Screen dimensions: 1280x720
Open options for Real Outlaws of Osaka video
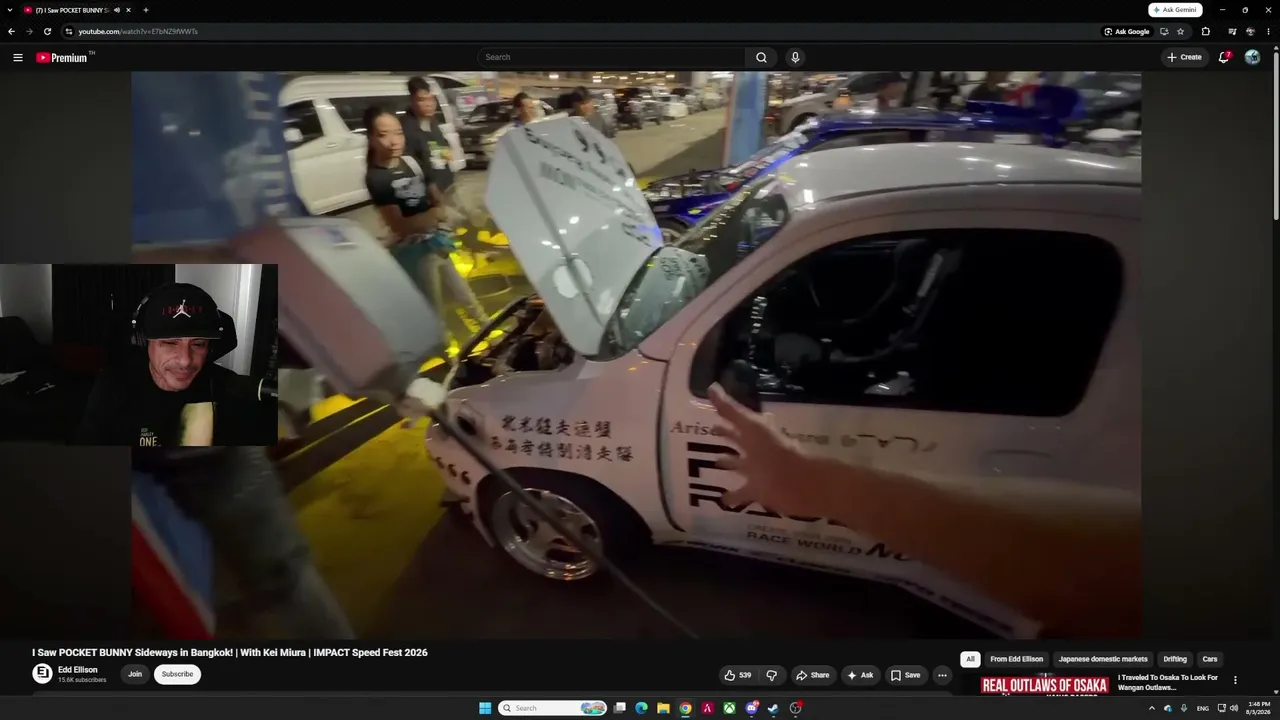click(x=1235, y=680)
